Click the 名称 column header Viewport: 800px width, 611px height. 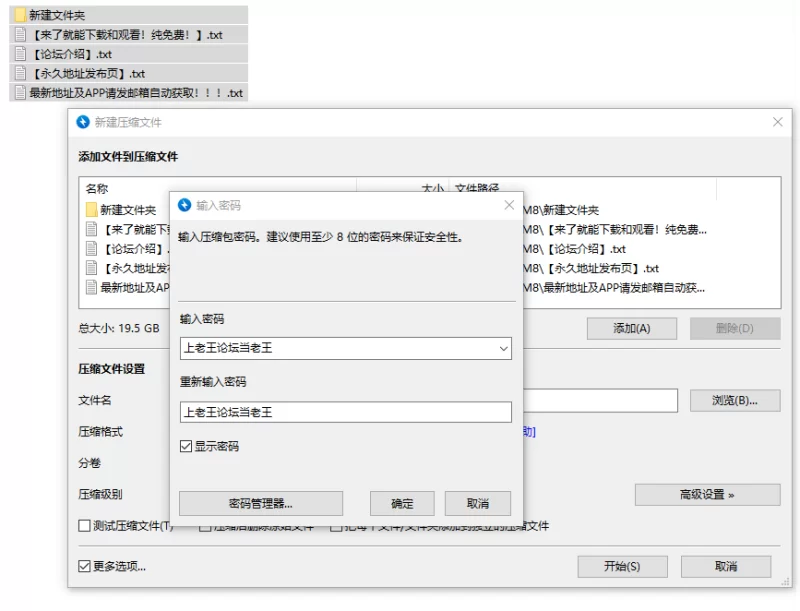point(97,189)
